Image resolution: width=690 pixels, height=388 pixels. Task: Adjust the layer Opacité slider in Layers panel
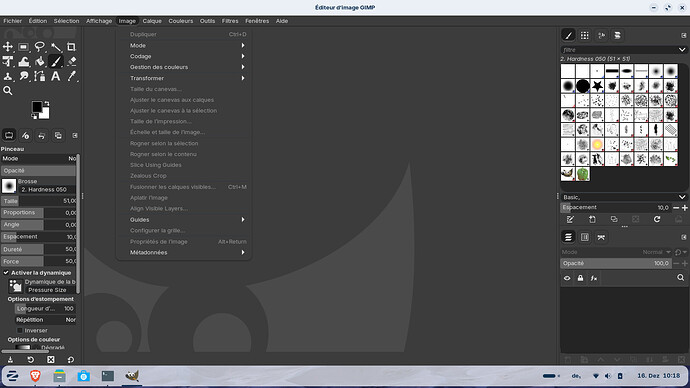point(616,263)
